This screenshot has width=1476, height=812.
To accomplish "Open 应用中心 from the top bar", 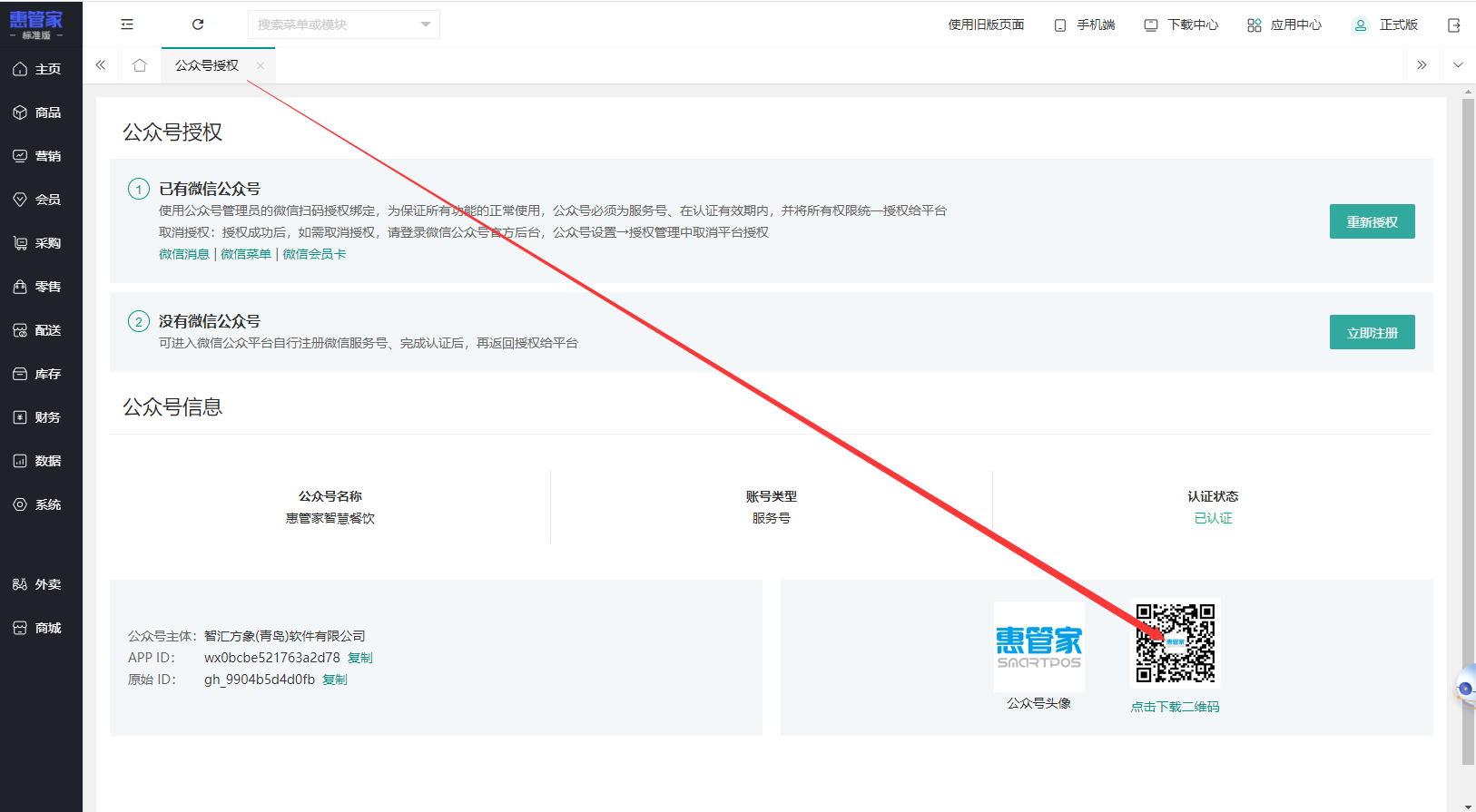I will coord(1284,24).
